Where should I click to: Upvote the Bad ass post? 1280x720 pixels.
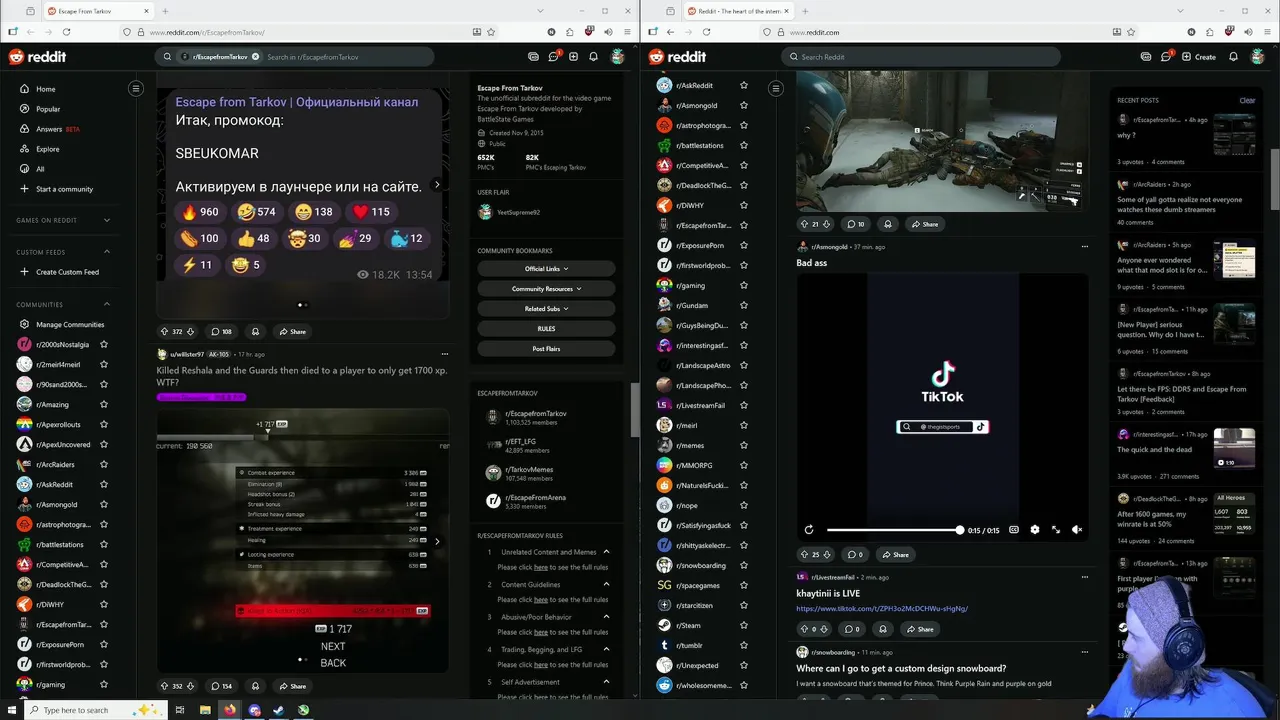click(804, 554)
